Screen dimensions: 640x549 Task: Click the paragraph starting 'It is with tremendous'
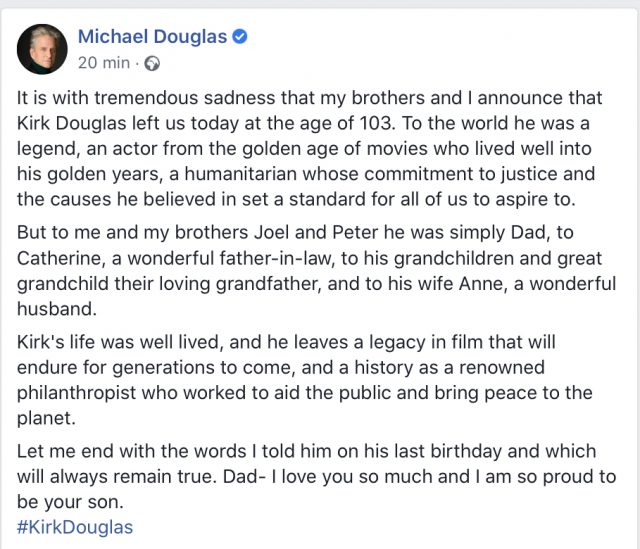coord(309,149)
